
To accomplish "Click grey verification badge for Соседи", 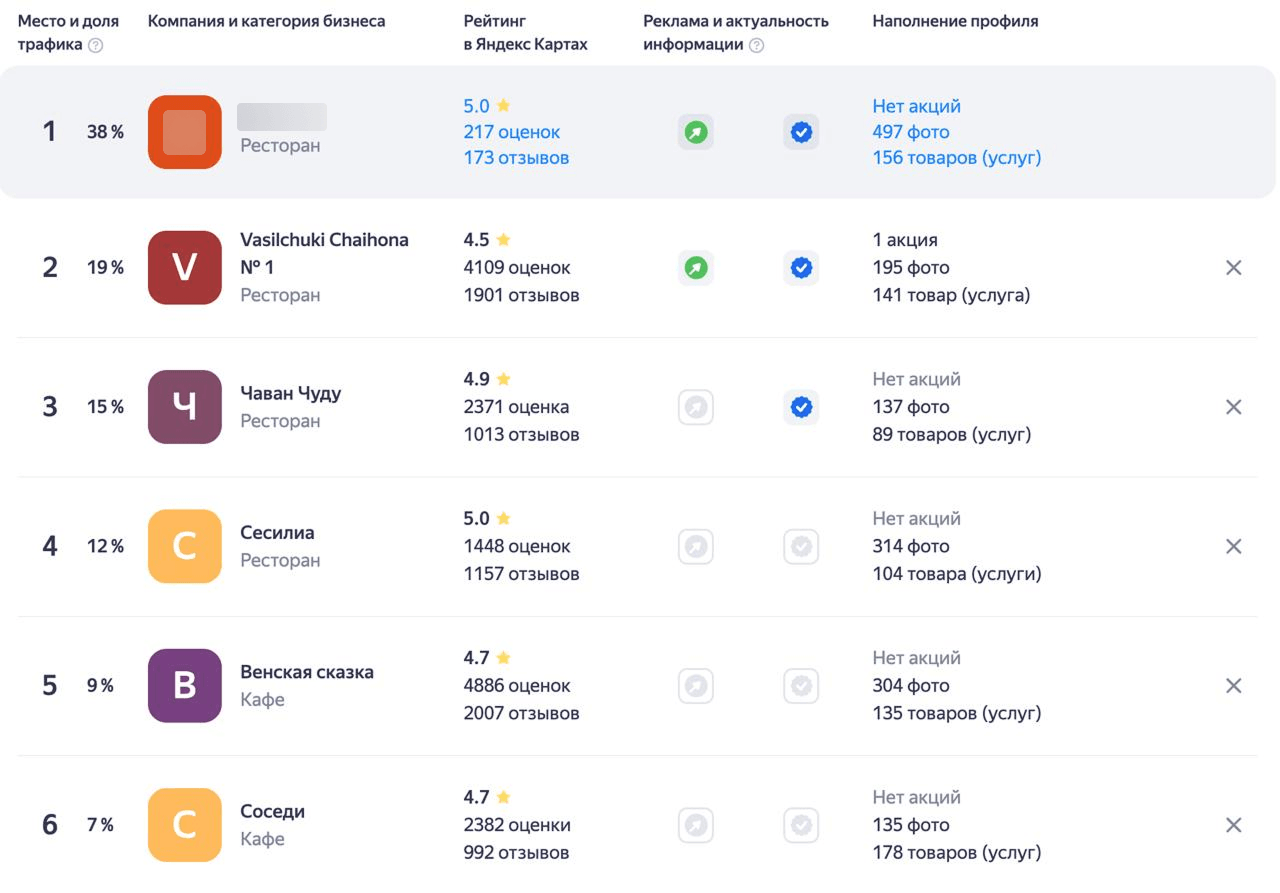I will [x=801, y=825].
